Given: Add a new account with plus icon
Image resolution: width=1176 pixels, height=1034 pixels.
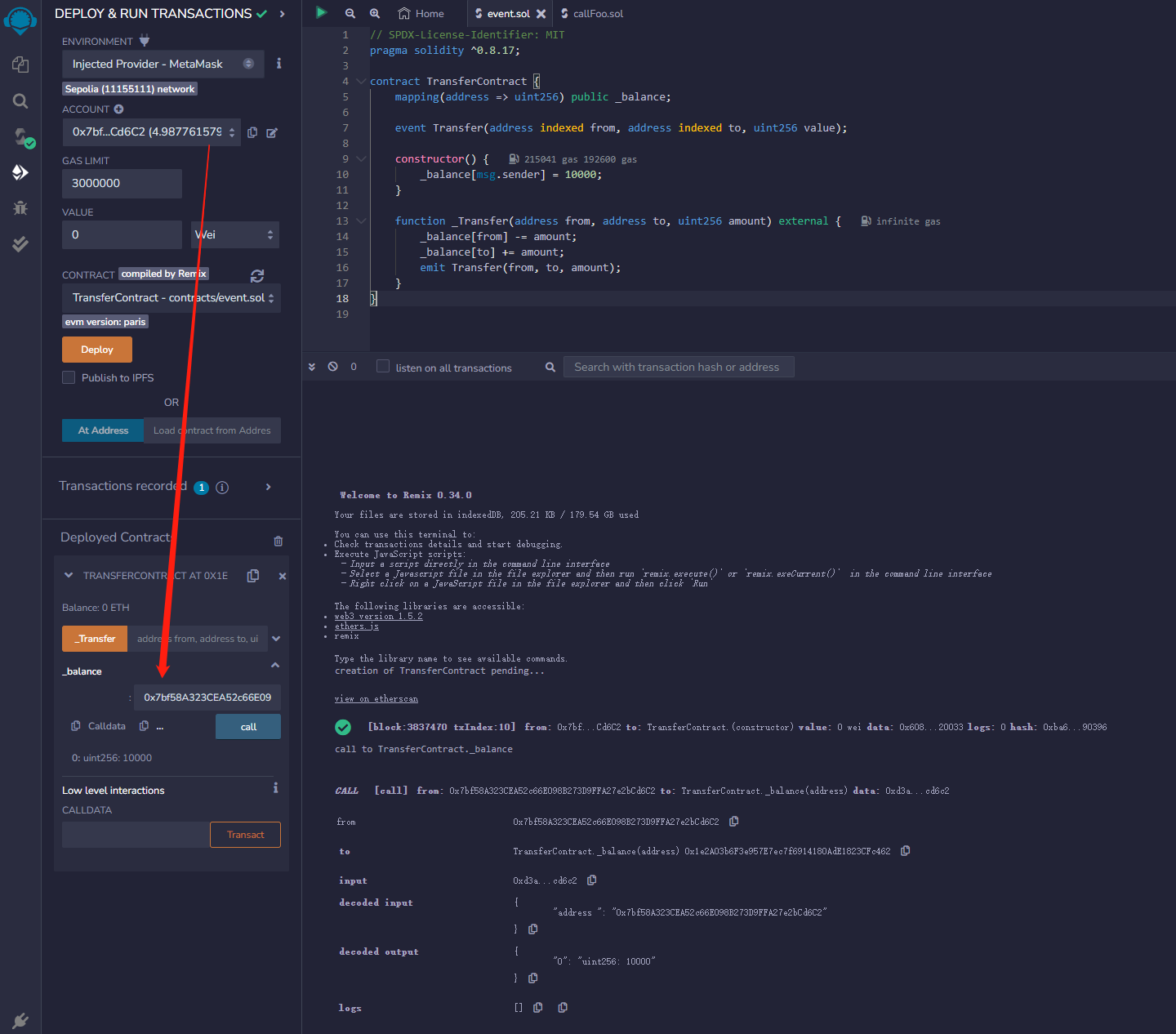Looking at the screenshot, I should (x=118, y=109).
